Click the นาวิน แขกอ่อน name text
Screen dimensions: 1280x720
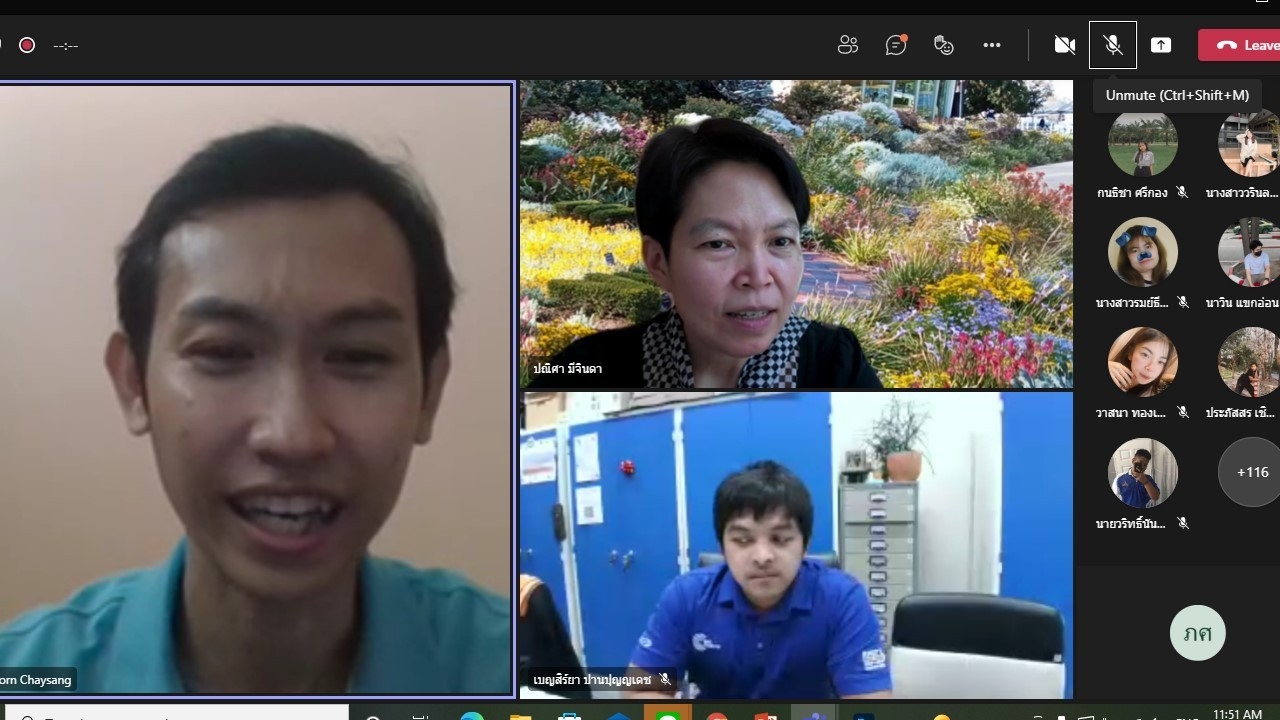point(1243,303)
